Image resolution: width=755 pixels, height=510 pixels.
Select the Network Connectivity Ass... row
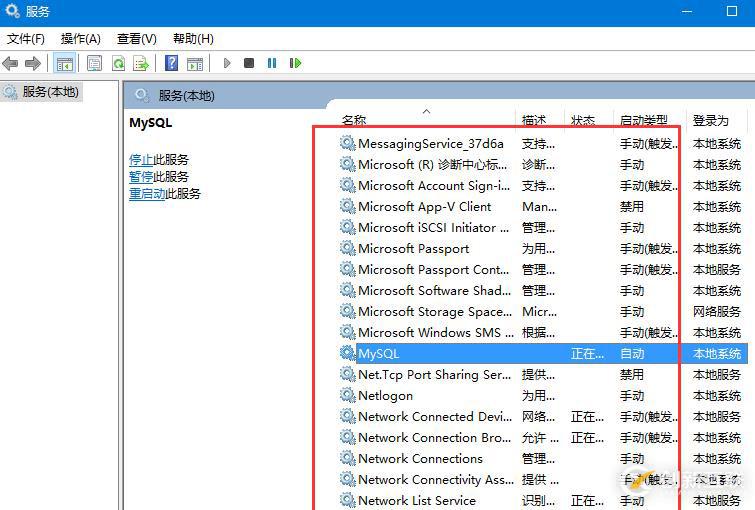tap(543, 479)
